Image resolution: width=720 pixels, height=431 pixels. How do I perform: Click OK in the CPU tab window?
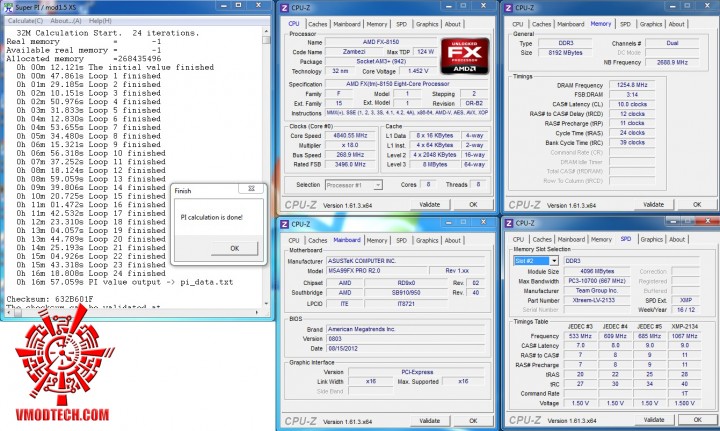pyautogui.click(x=473, y=205)
